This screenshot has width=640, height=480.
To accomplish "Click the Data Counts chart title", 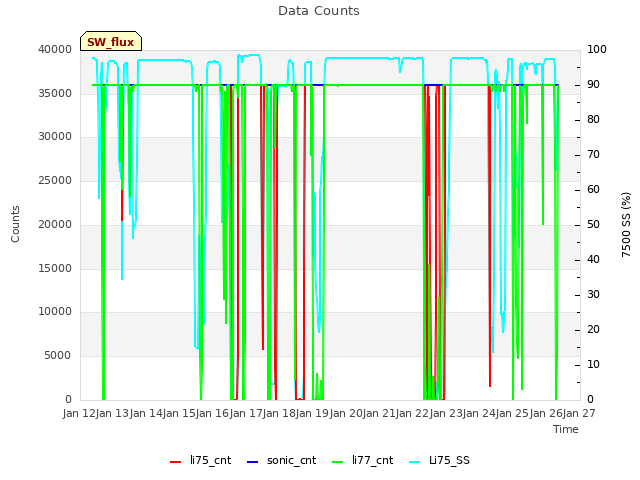I will tap(319, 11).
